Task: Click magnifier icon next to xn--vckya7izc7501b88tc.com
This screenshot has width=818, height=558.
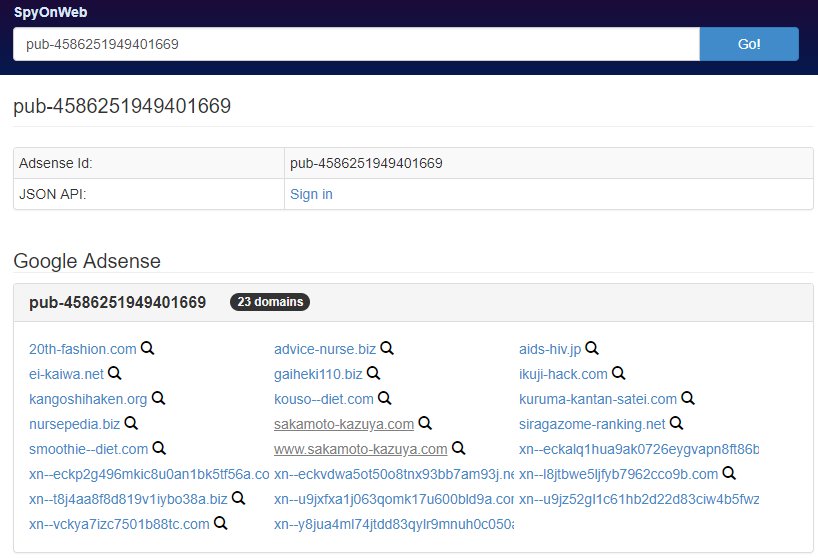Action: pos(221,523)
